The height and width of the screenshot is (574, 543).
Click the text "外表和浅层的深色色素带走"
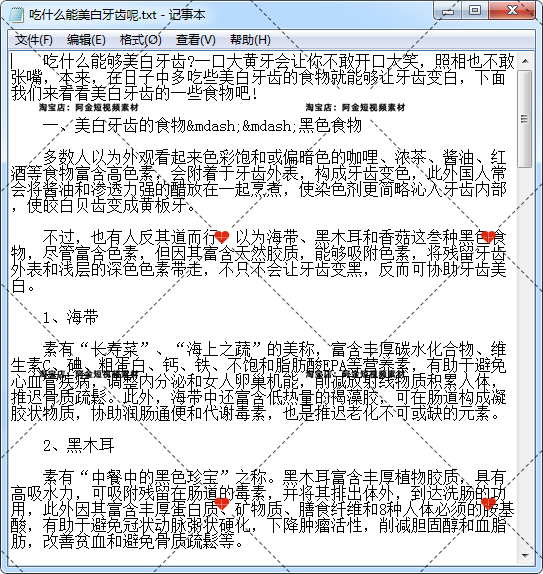coord(106,269)
